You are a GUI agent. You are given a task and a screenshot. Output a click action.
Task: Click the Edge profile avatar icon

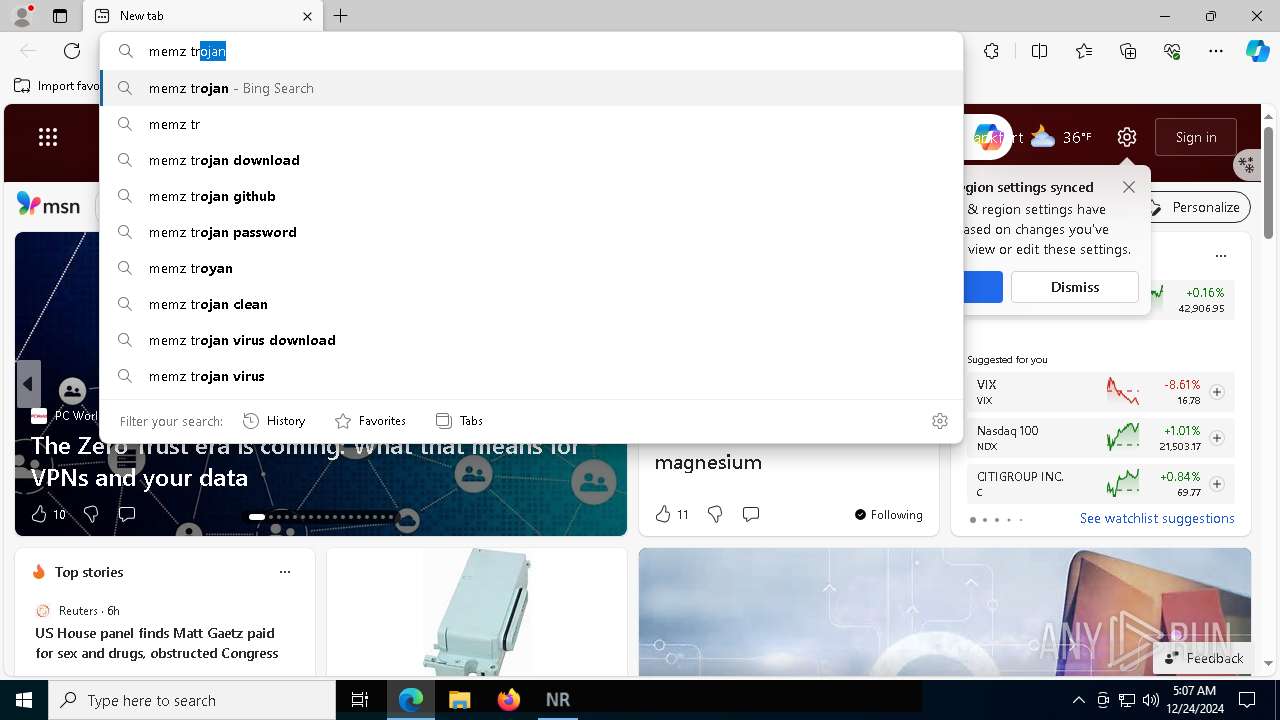(22, 16)
